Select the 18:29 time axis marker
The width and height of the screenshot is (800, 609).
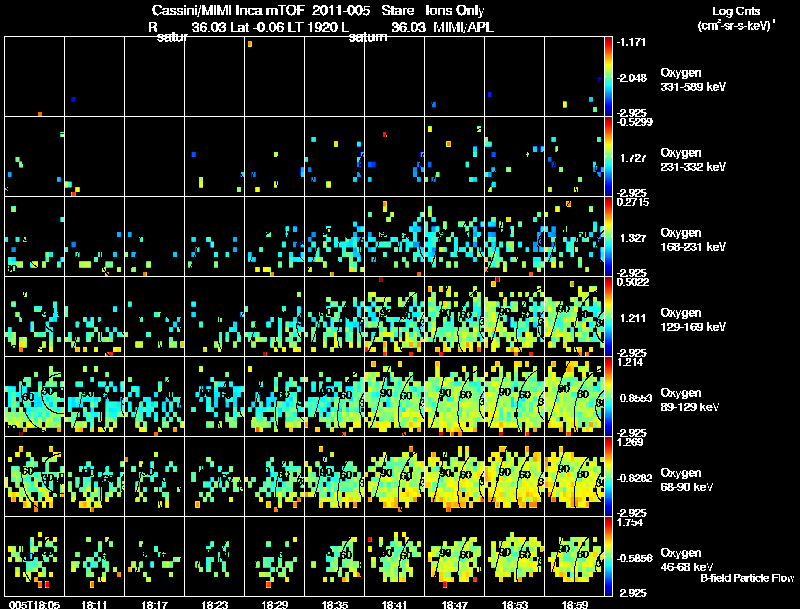pyautogui.click(x=274, y=605)
